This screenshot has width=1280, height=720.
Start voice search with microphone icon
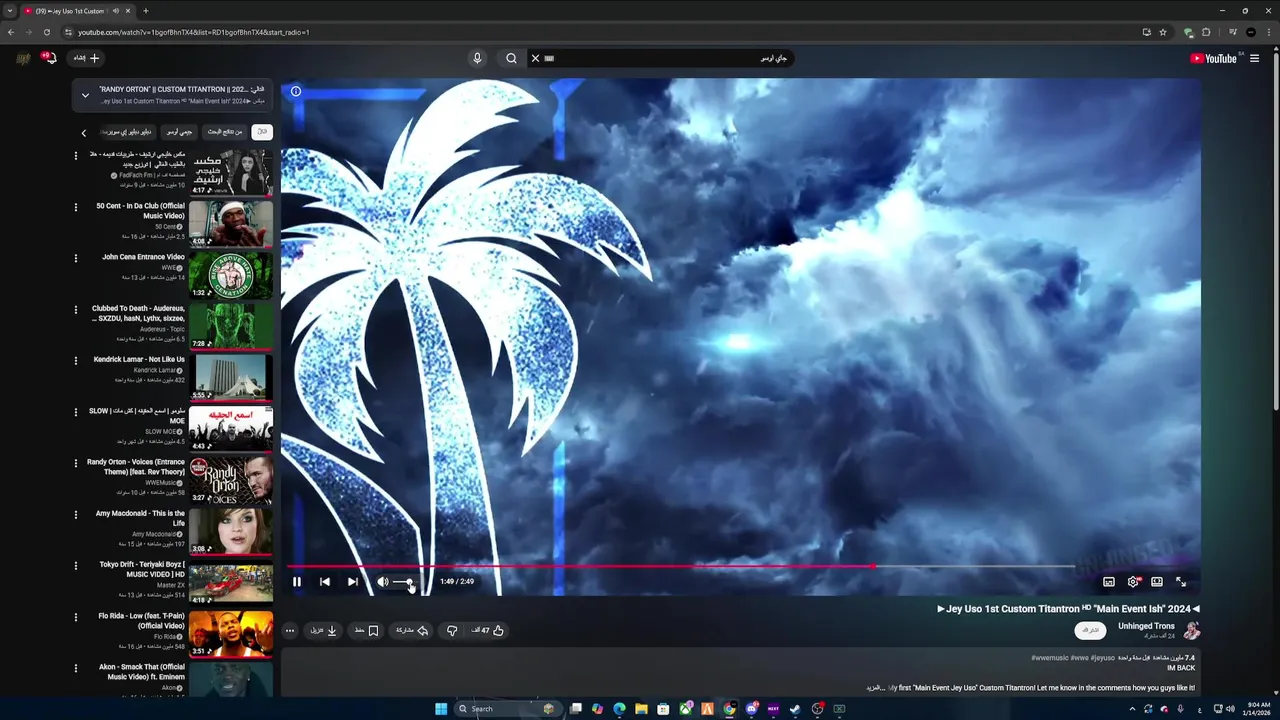477,58
